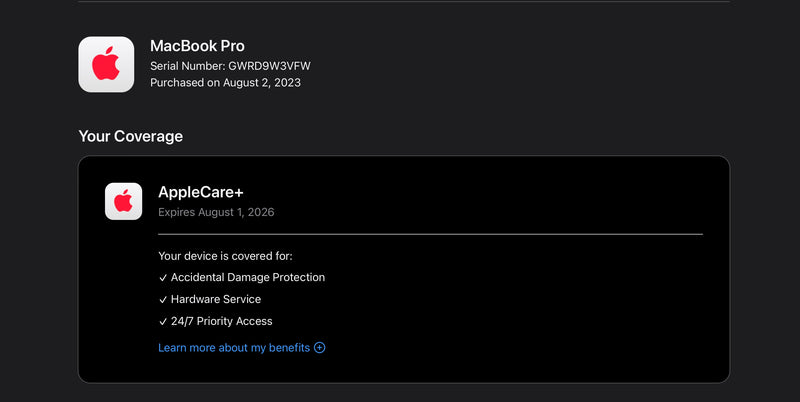Screen dimensions: 800x402
Task: Select the 24/7 Priority Access text
Action: click(x=222, y=322)
